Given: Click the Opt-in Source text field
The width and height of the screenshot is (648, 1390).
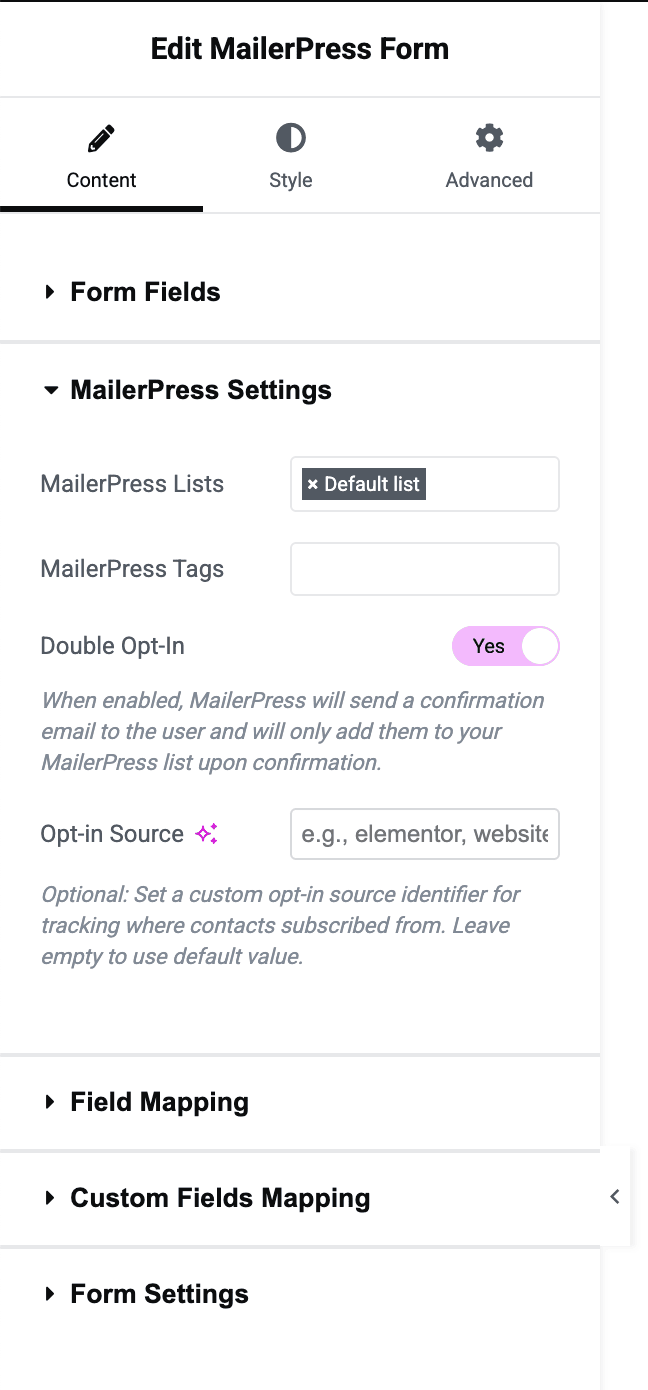Looking at the screenshot, I should (424, 833).
